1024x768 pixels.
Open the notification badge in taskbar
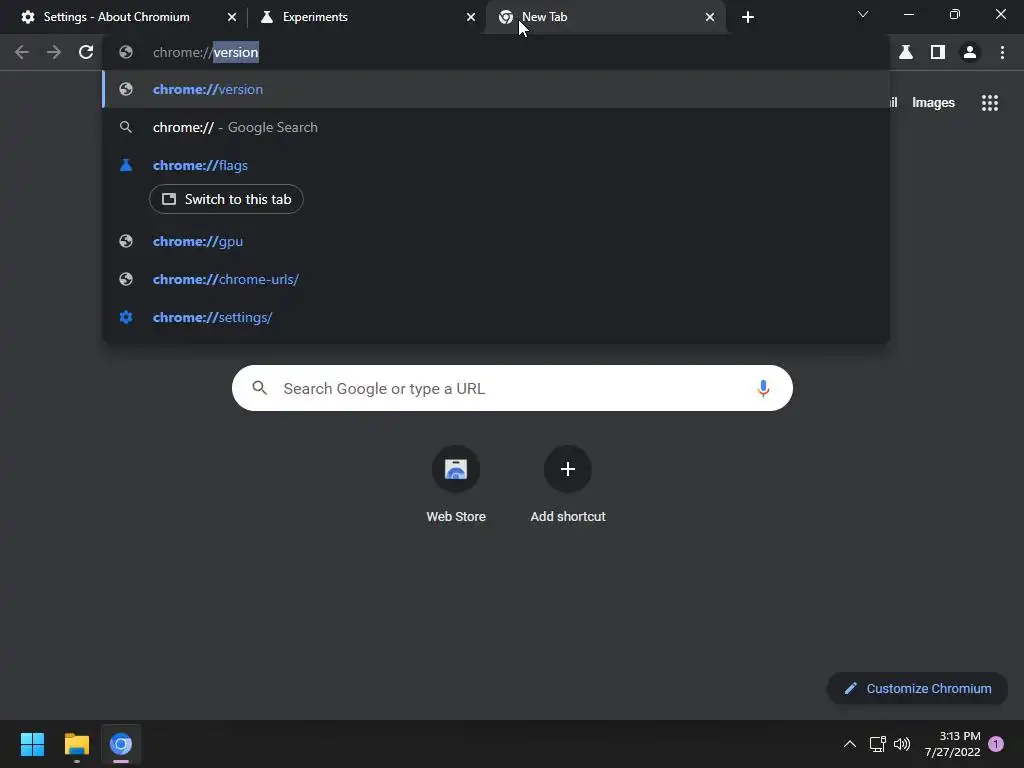point(996,744)
